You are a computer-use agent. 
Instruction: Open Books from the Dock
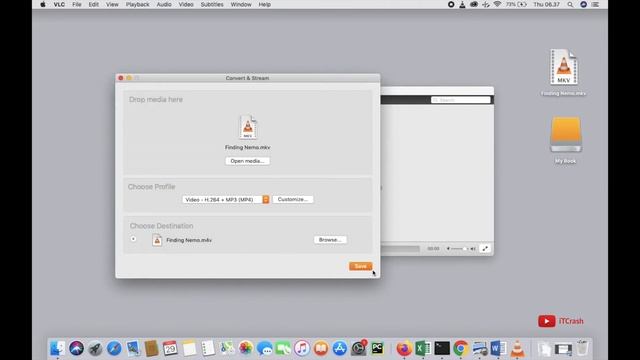(x=321, y=348)
